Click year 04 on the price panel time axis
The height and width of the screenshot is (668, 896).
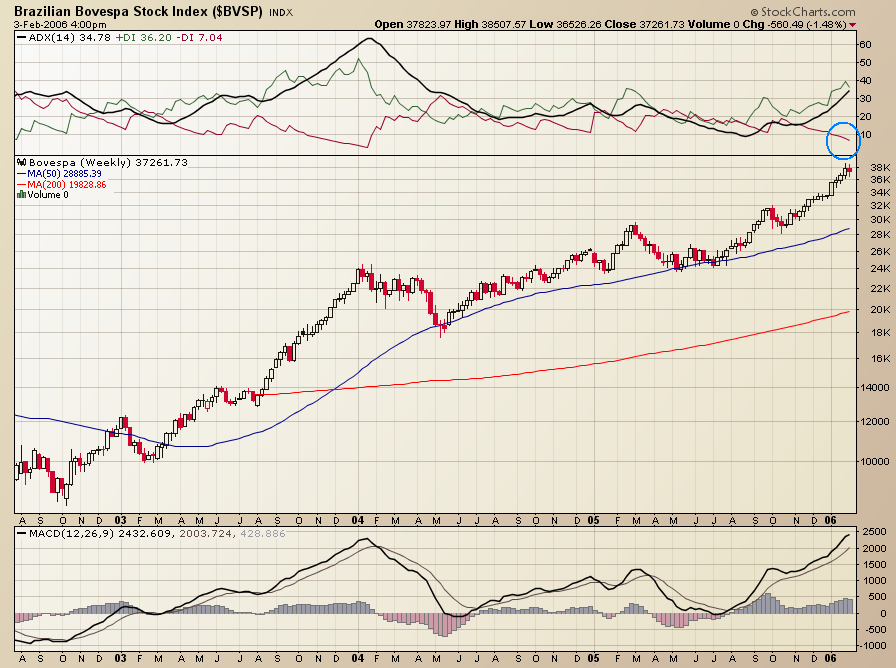[358, 521]
